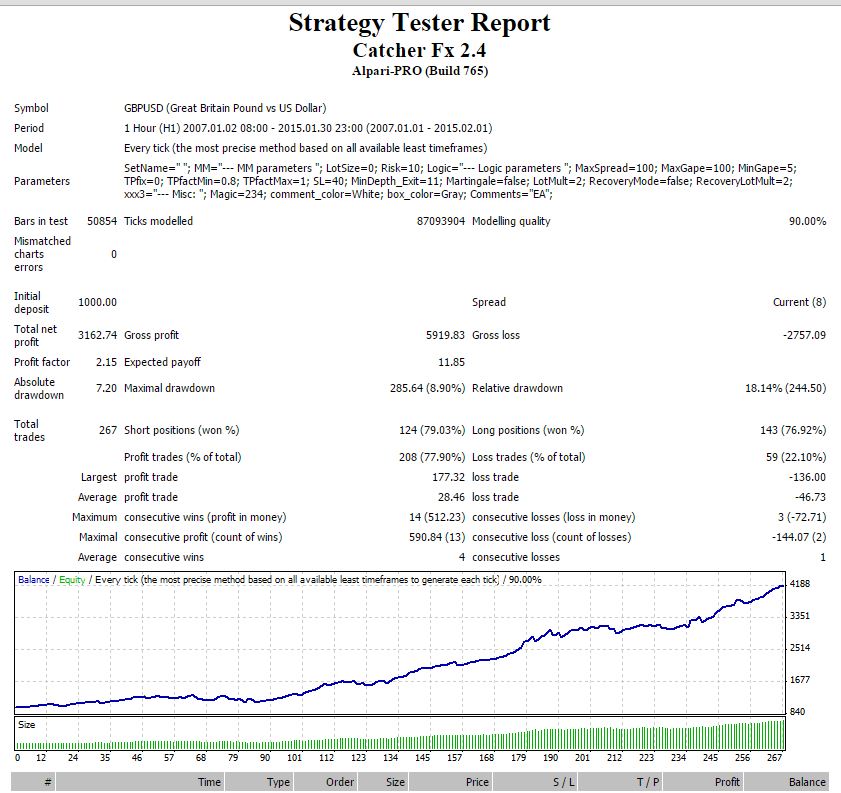This screenshot has width=841, height=793.
Task: Click relative drawdown 18.14% (244.50)
Action: [786, 388]
